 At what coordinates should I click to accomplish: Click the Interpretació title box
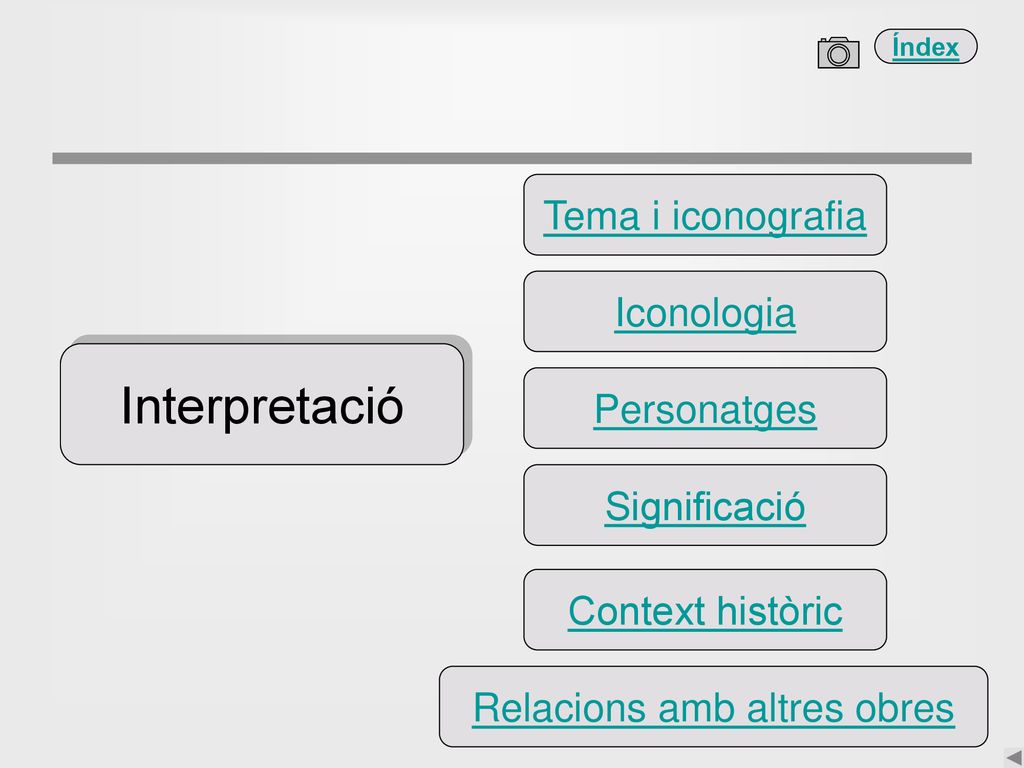262,404
